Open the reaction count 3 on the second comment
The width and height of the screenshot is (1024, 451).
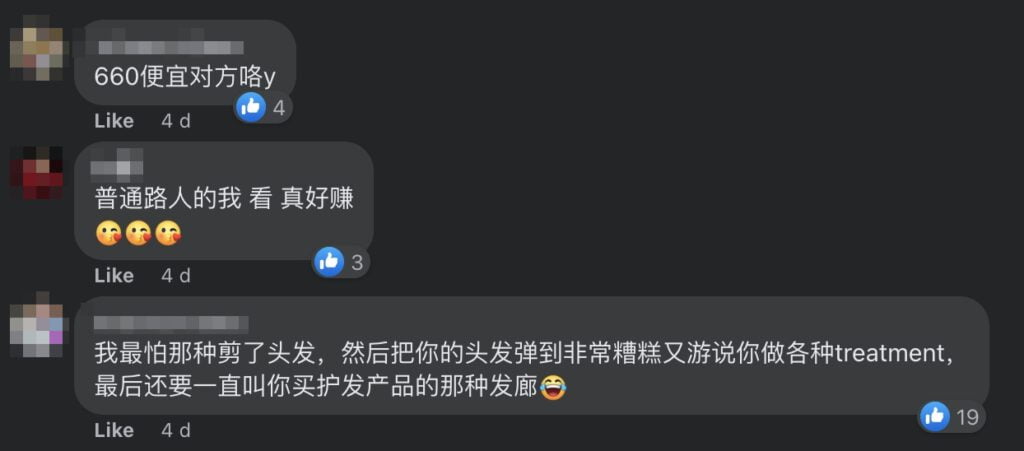(357, 262)
